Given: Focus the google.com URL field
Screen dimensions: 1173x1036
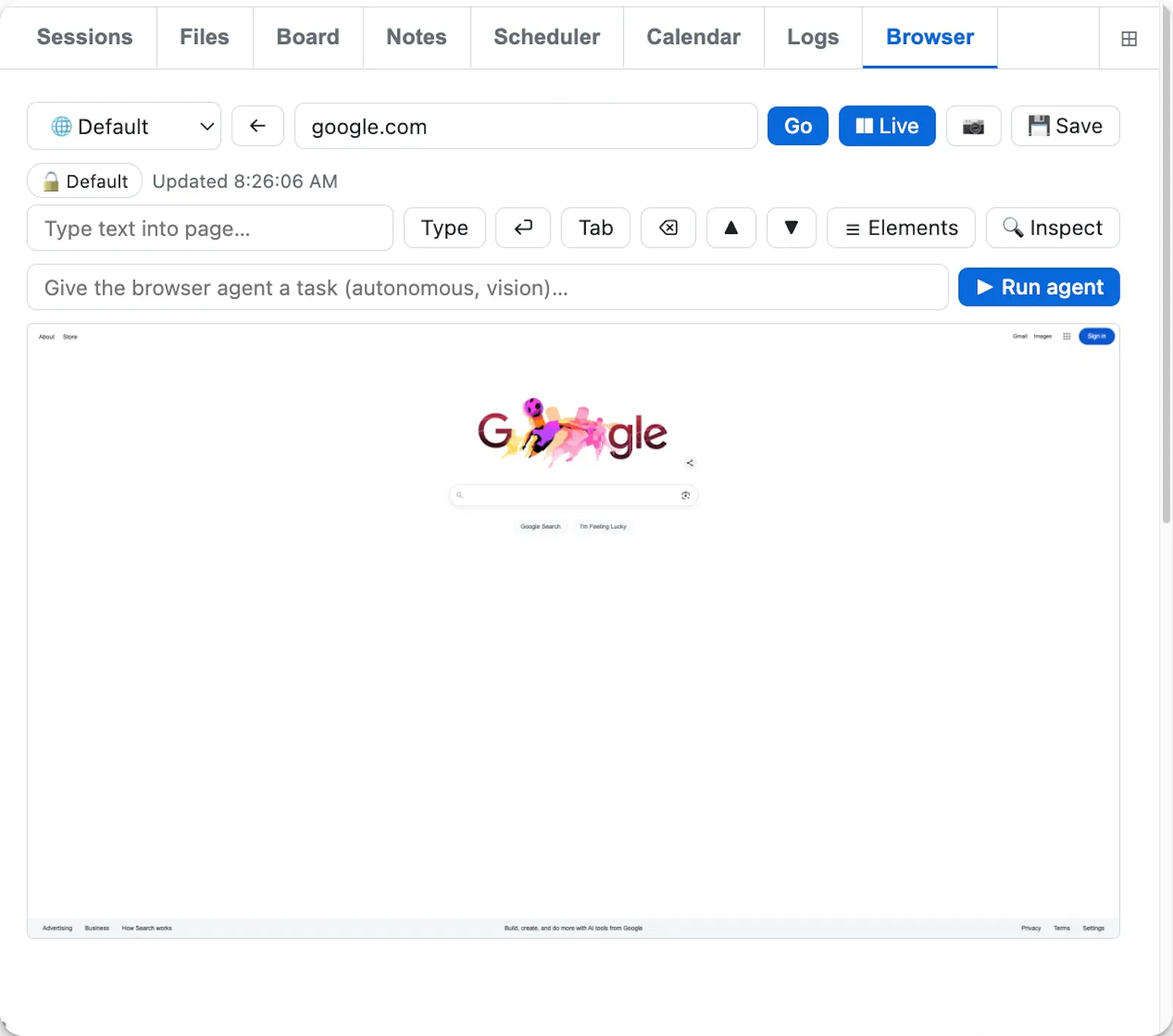Looking at the screenshot, I should [x=526, y=126].
